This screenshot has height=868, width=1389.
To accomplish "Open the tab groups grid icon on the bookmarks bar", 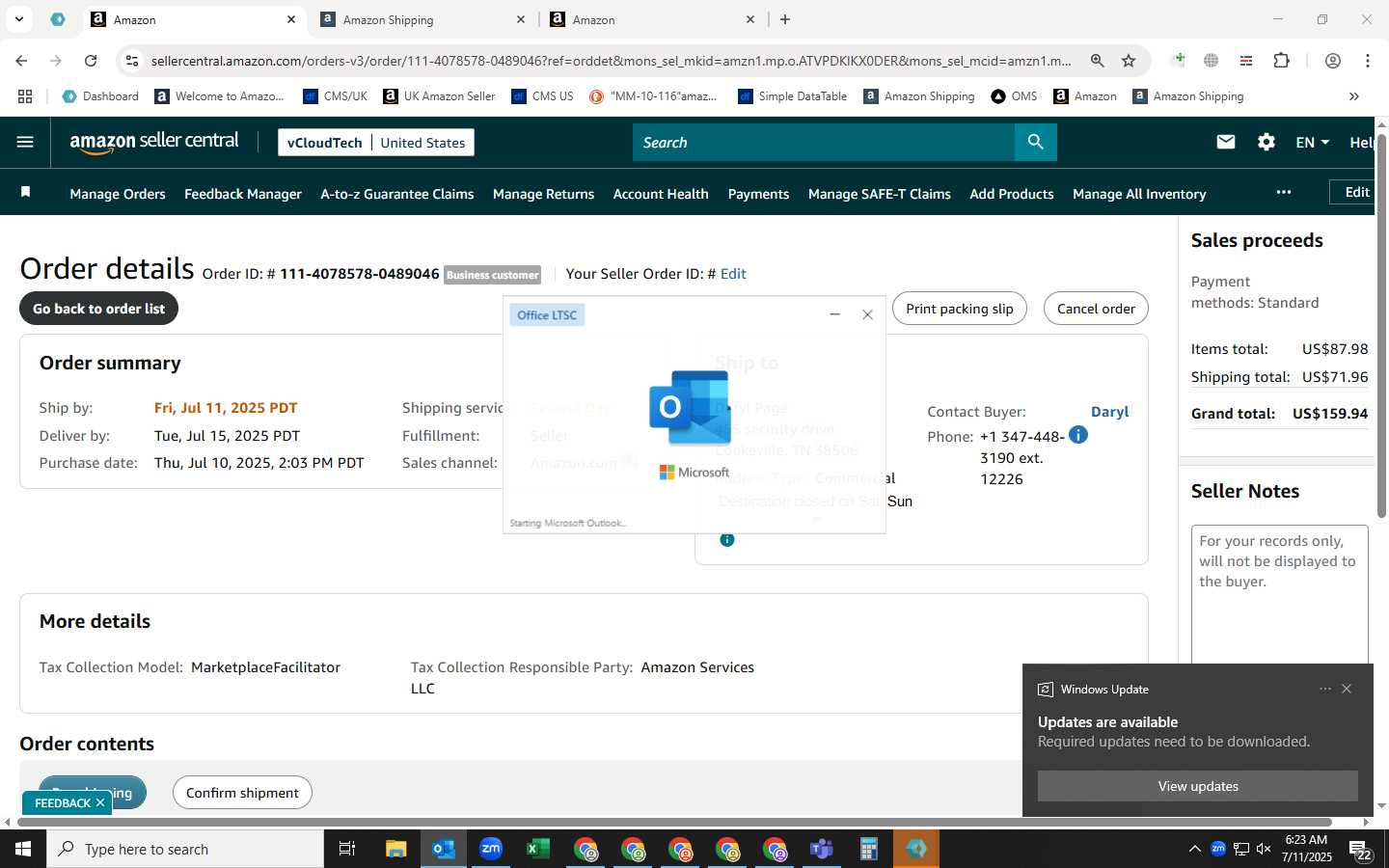I will 25,96.
